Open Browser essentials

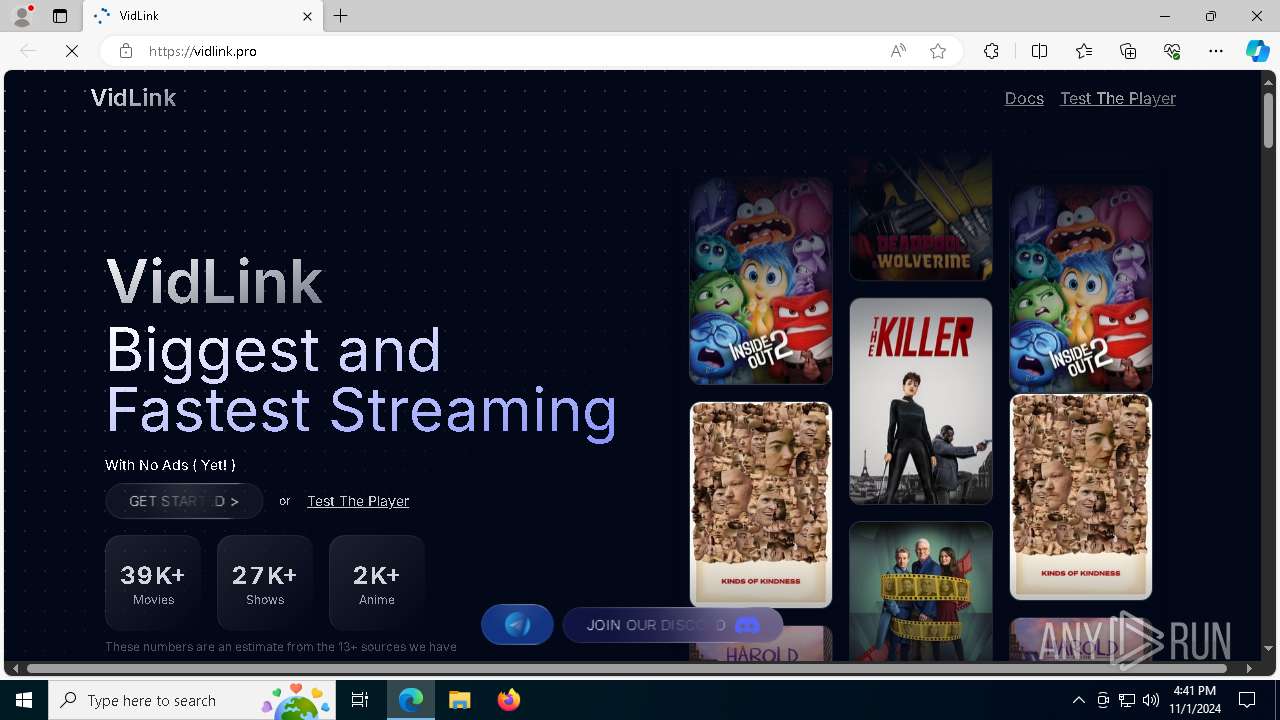click(1172, 51)
